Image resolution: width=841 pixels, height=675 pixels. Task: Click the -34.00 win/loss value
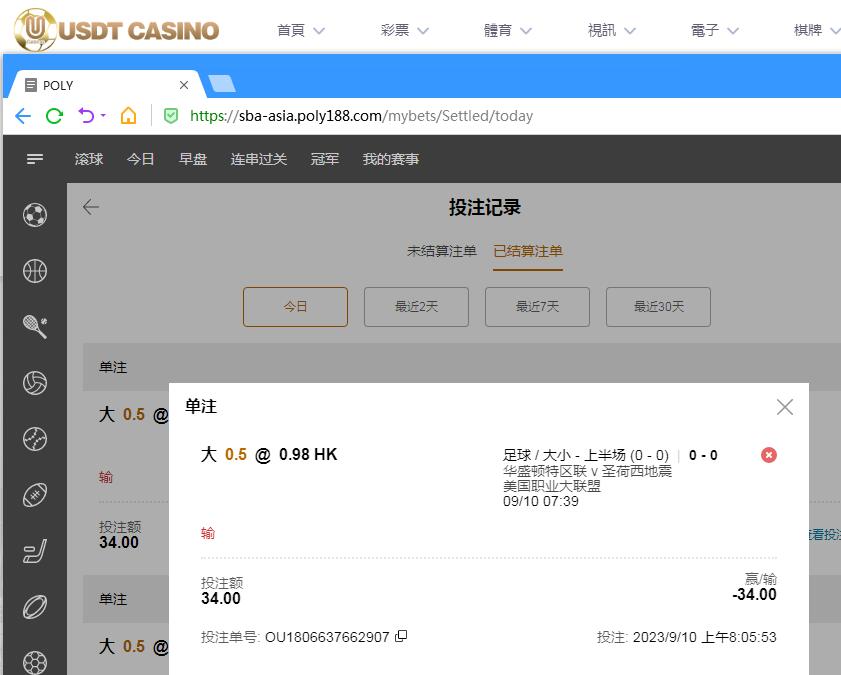point(754,595)
